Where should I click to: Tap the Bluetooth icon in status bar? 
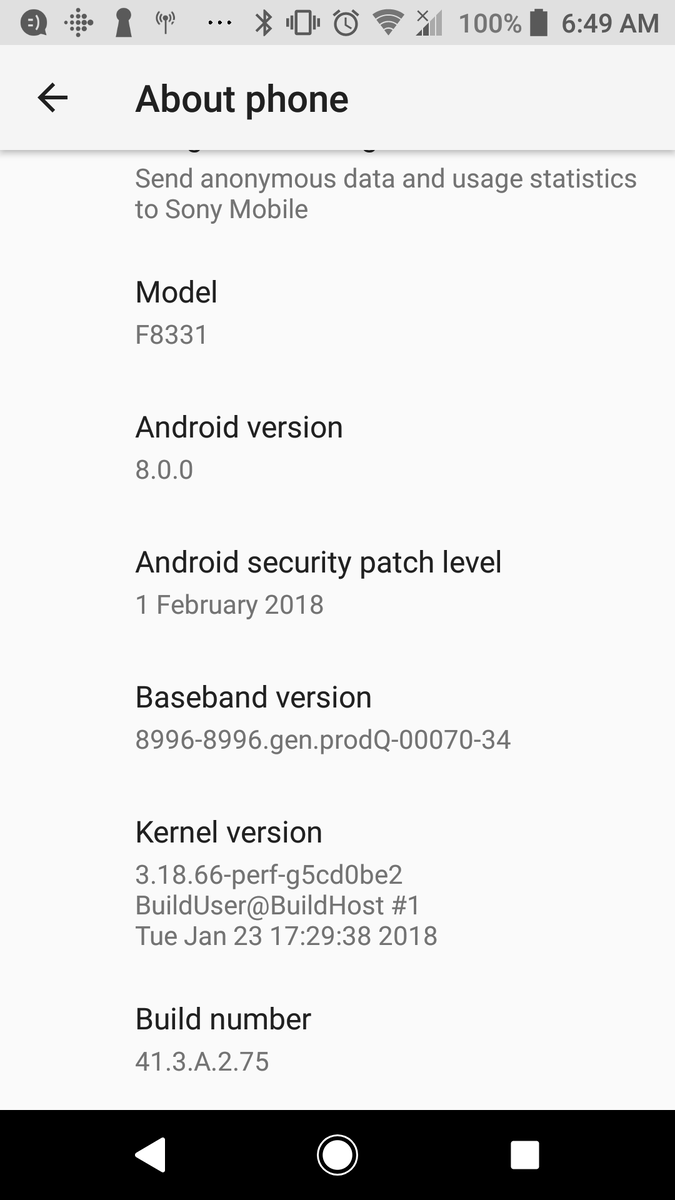pyautogui.click(x=263, y=23)
